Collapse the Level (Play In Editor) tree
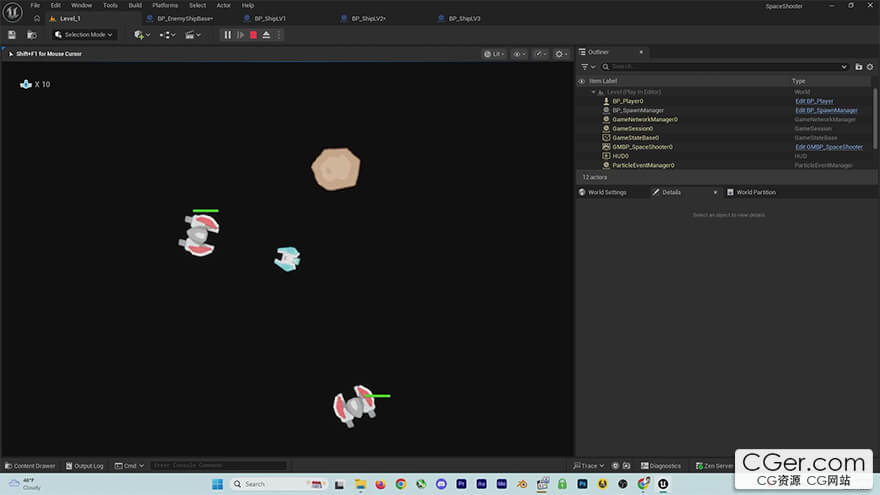Screen dimensions: 880x495 (x=593, y=92)
